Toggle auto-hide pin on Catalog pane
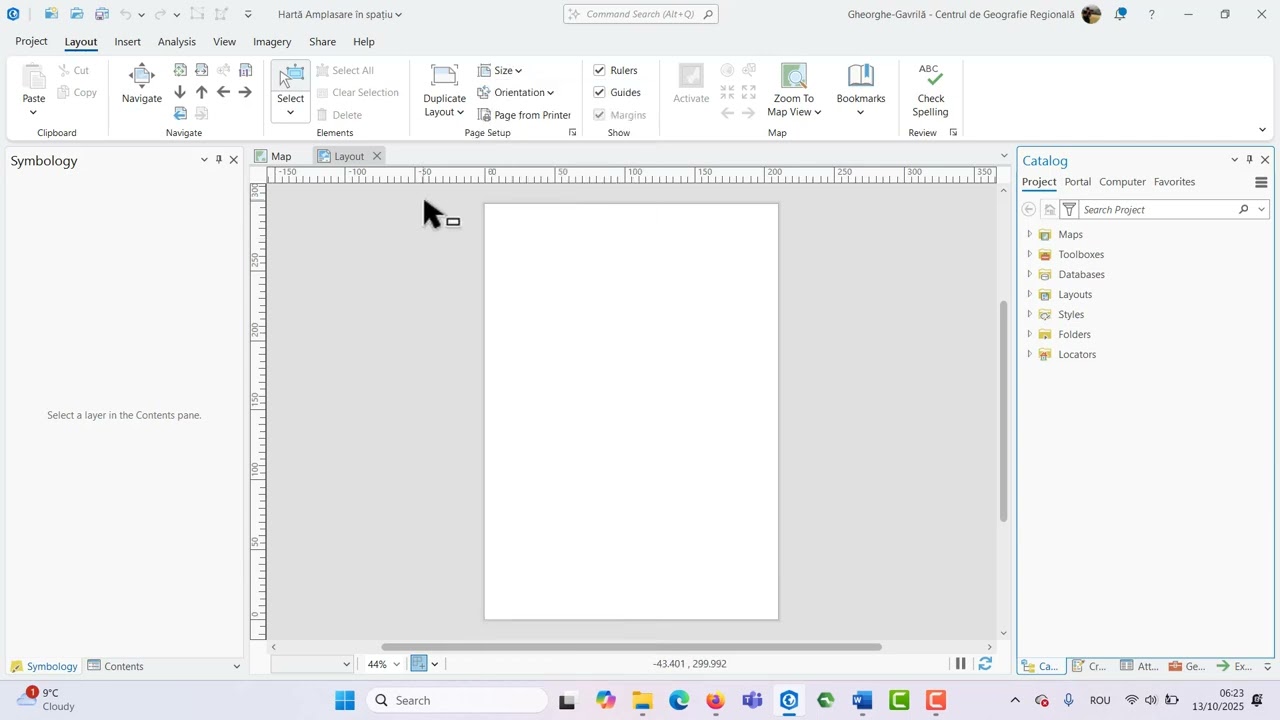This screenshot has width=1280, height=720. [x=1249, y=159]
